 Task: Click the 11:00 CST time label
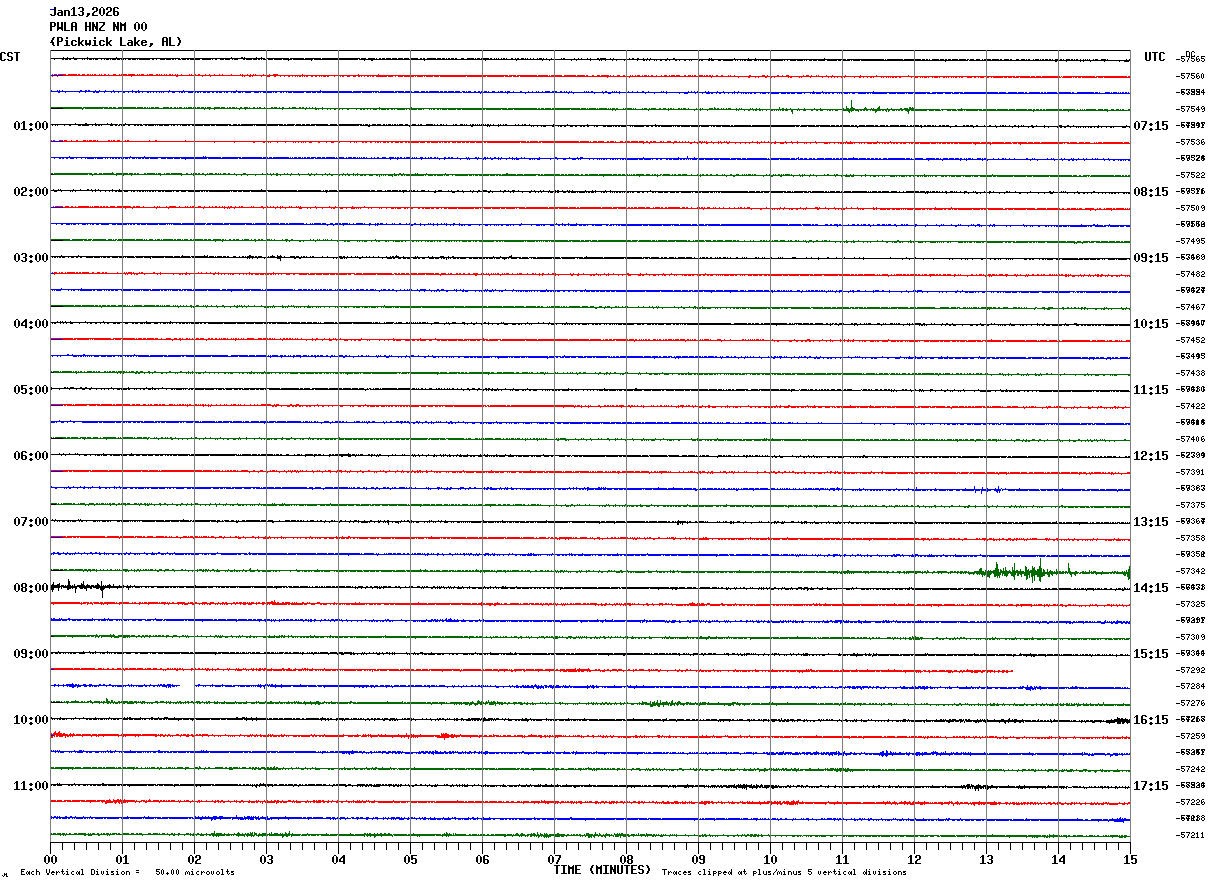[31, 786]
